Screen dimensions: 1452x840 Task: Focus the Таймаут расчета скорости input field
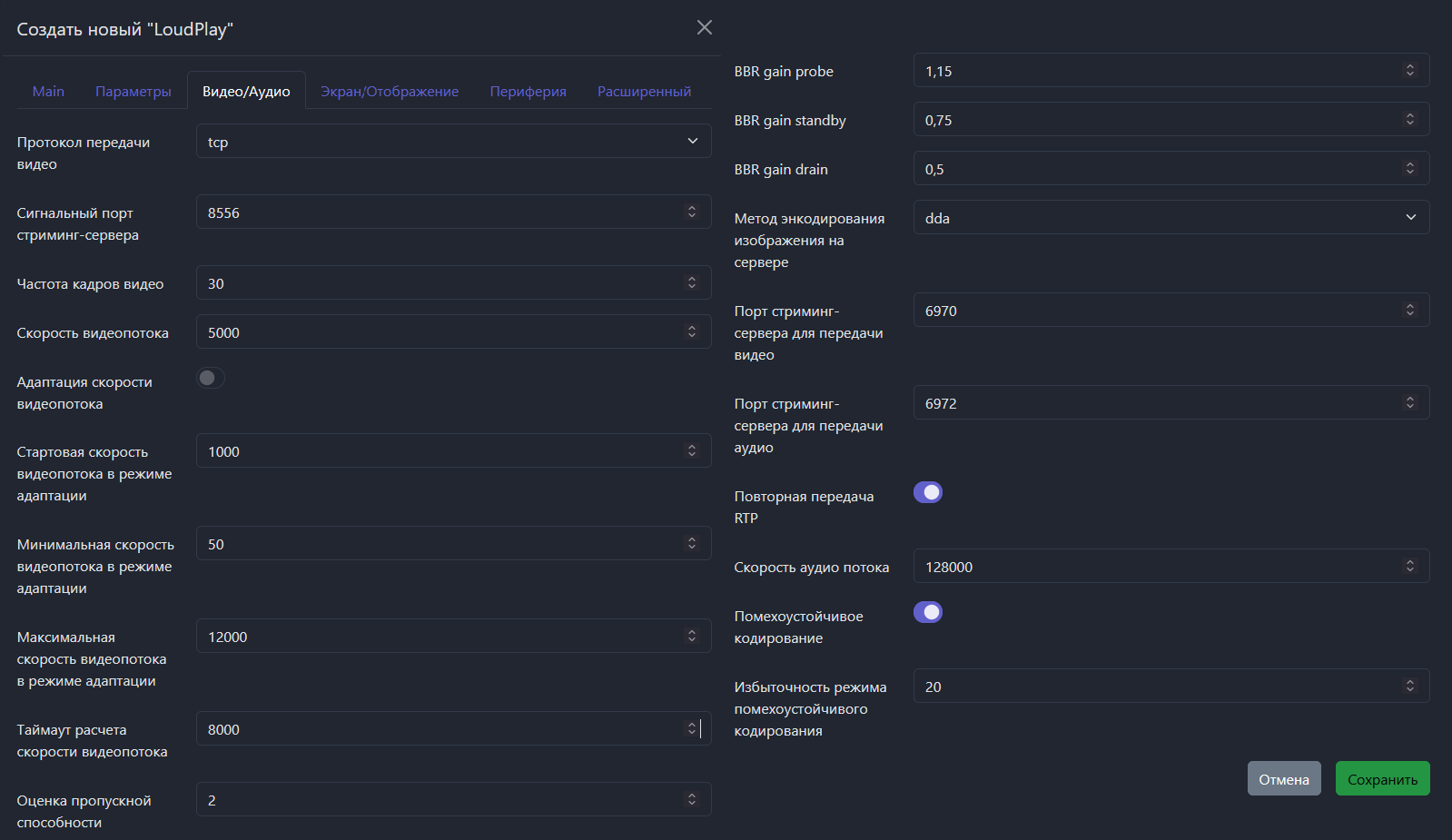(x=440, y=729)
